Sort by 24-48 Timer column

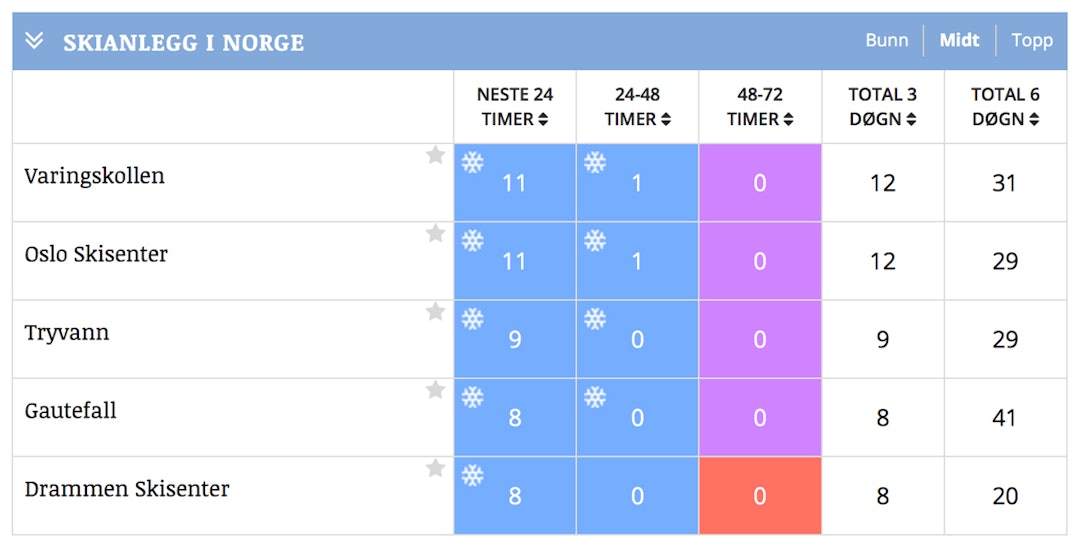637,107
